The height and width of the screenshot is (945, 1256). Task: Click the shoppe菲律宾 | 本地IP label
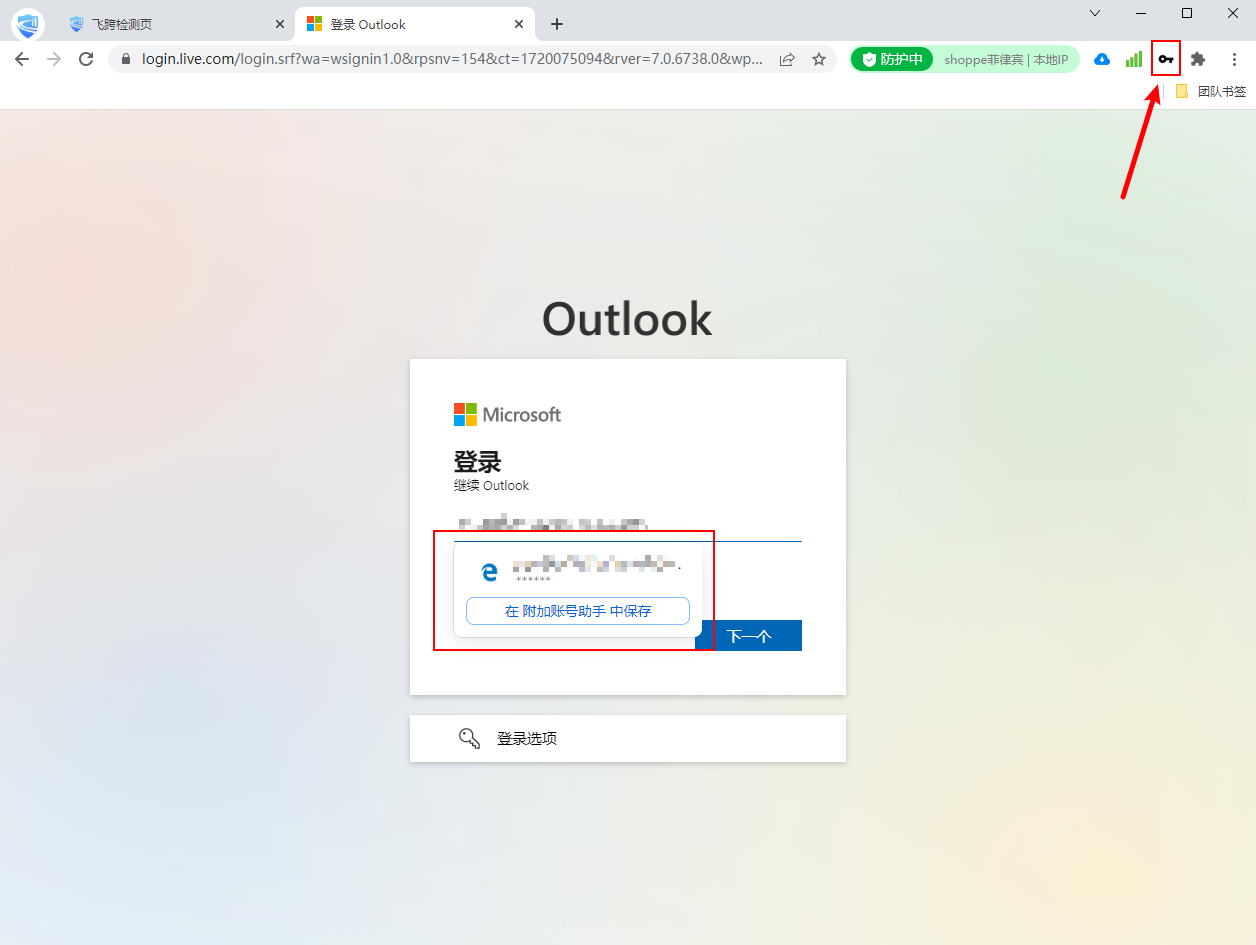click(1006, 60)
